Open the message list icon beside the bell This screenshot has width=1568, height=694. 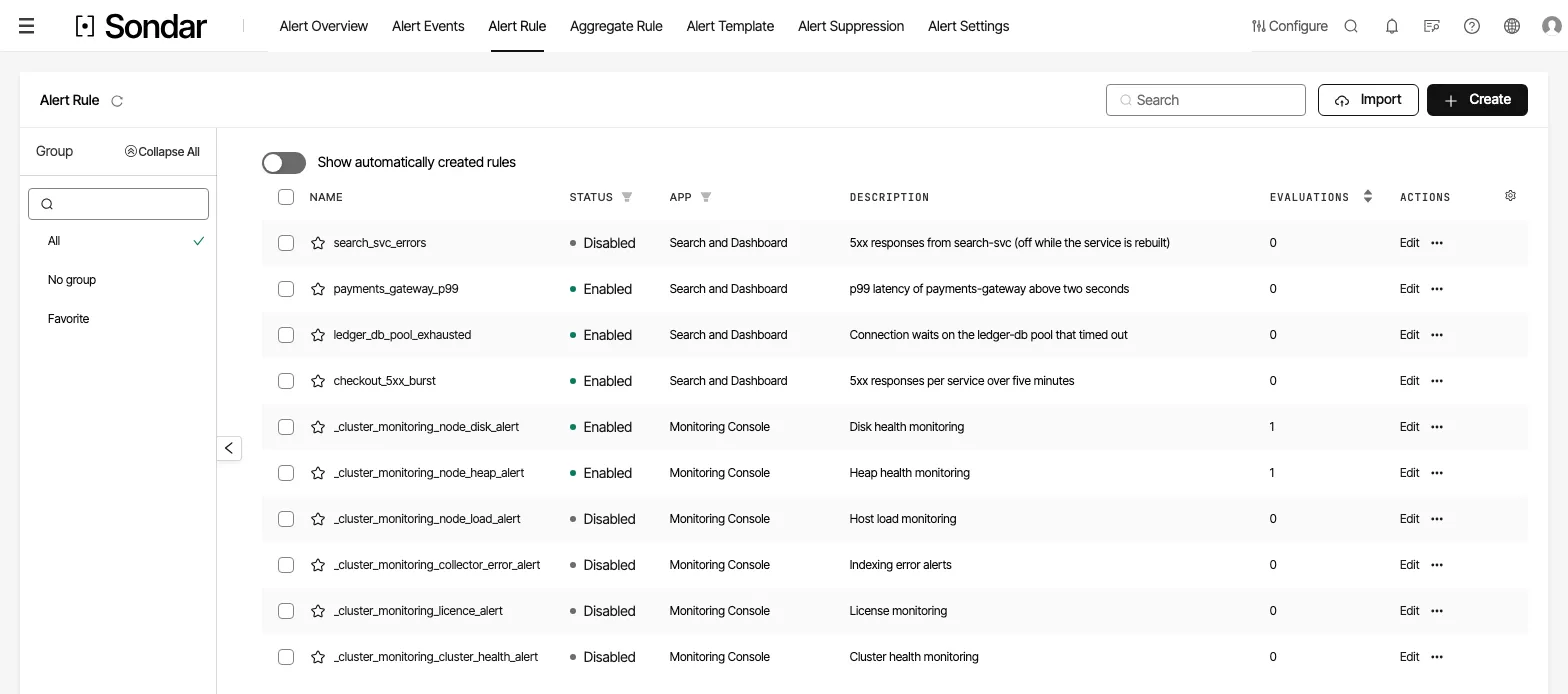[1431, 26]
